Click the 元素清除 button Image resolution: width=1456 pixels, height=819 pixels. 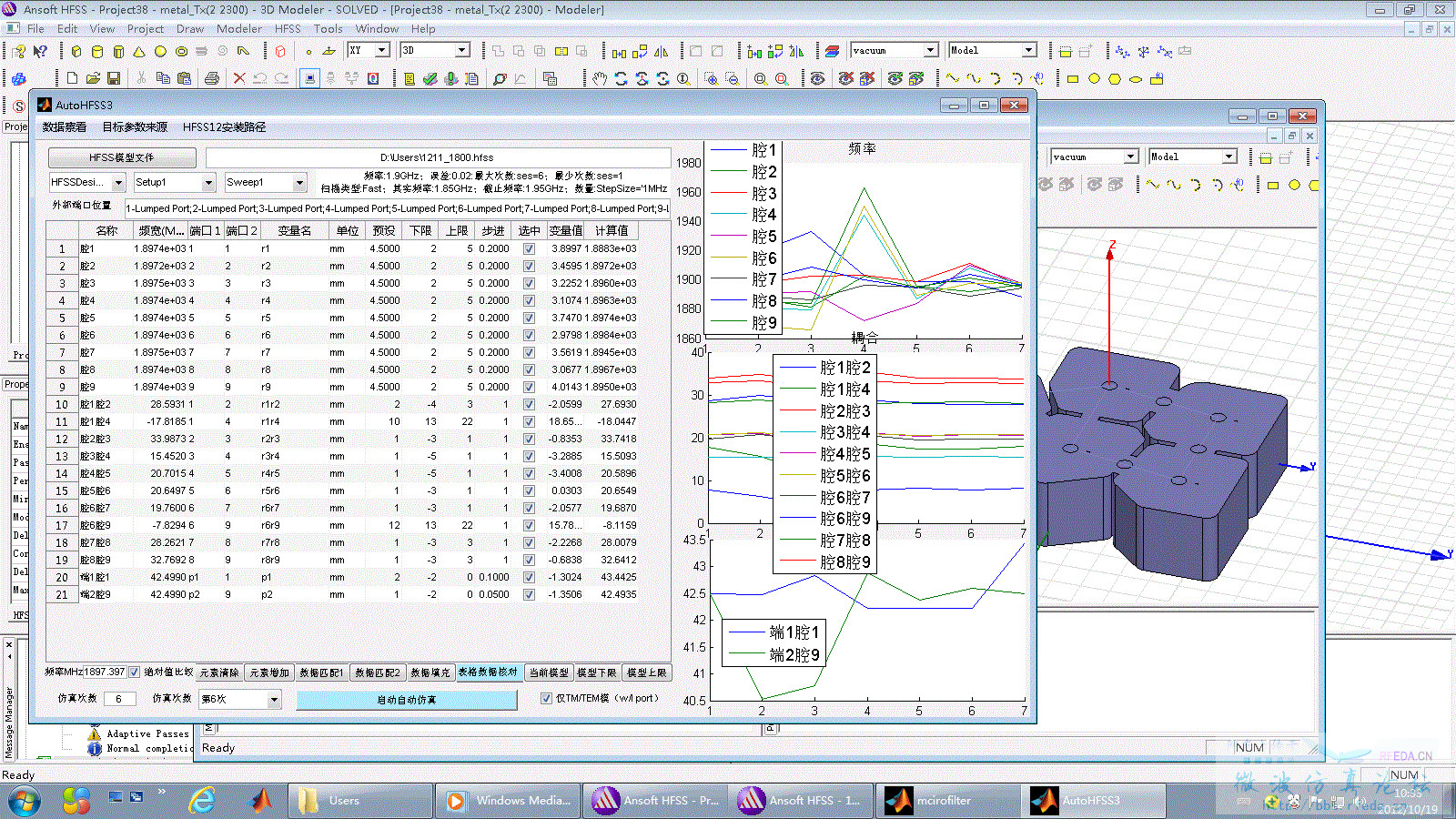tap(219, 672)
